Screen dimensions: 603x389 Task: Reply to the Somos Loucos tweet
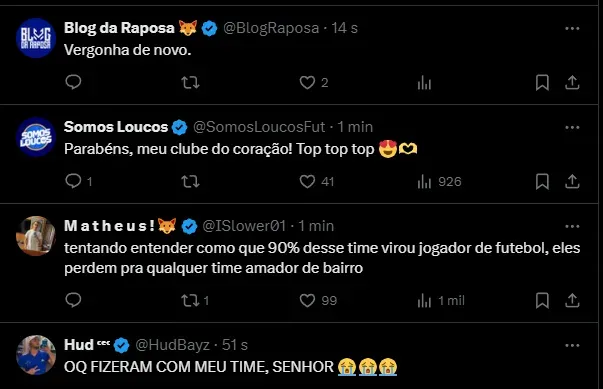point(73,181)
